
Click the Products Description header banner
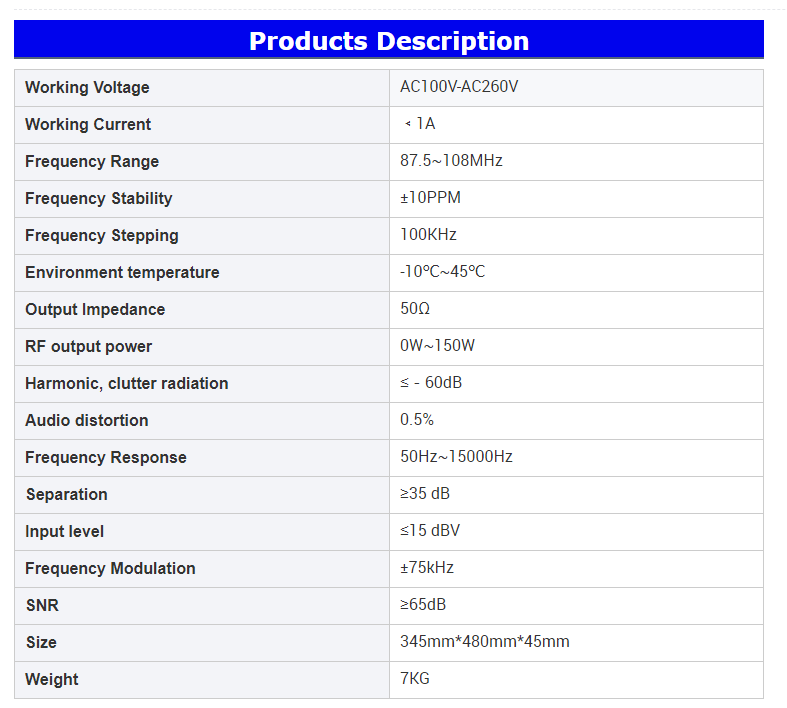click(x=388, y=41)
